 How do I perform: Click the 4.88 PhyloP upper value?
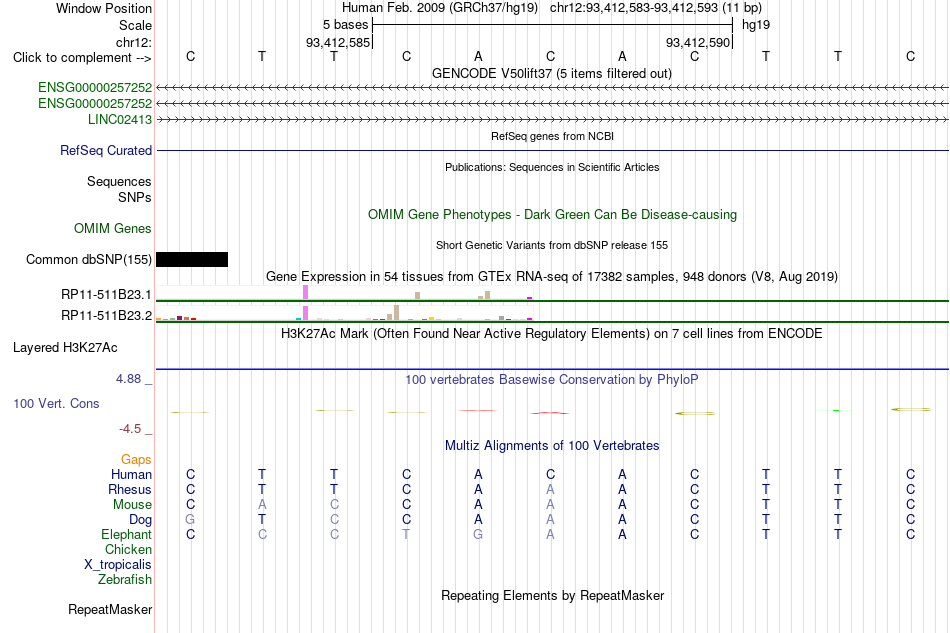[x=128, y=379]
